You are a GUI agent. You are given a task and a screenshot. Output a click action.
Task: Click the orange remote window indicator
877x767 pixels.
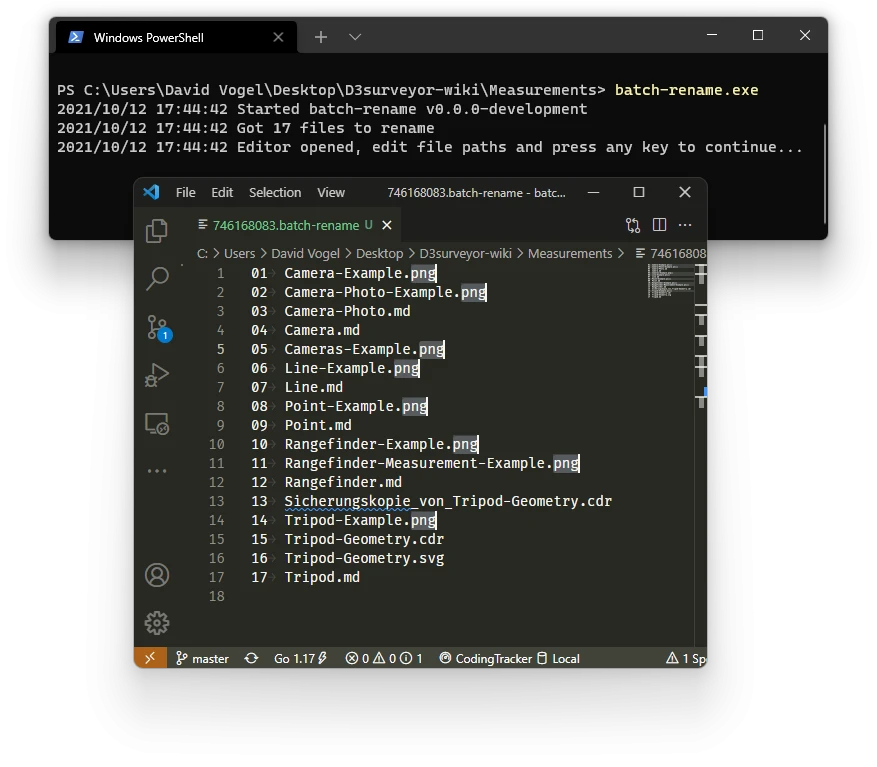coord(150,658)
